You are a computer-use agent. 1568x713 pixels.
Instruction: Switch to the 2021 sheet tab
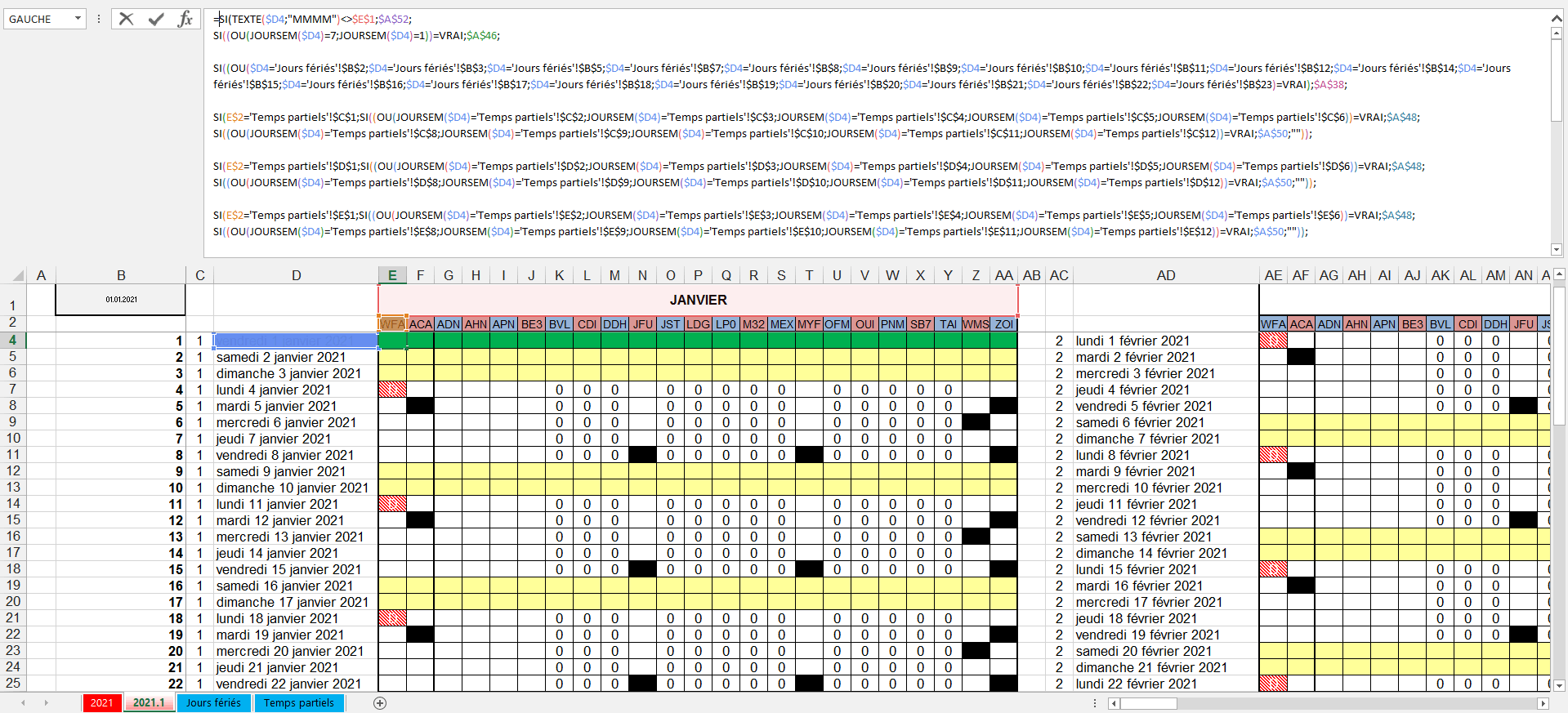[102, 703]
